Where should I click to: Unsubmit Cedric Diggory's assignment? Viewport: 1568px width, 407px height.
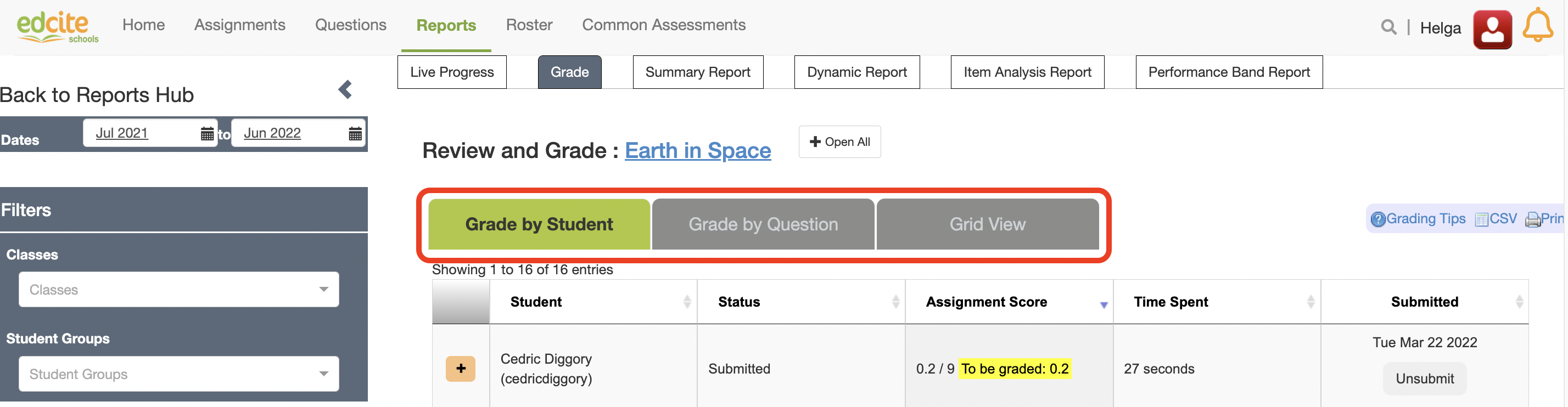[1424, 379]
